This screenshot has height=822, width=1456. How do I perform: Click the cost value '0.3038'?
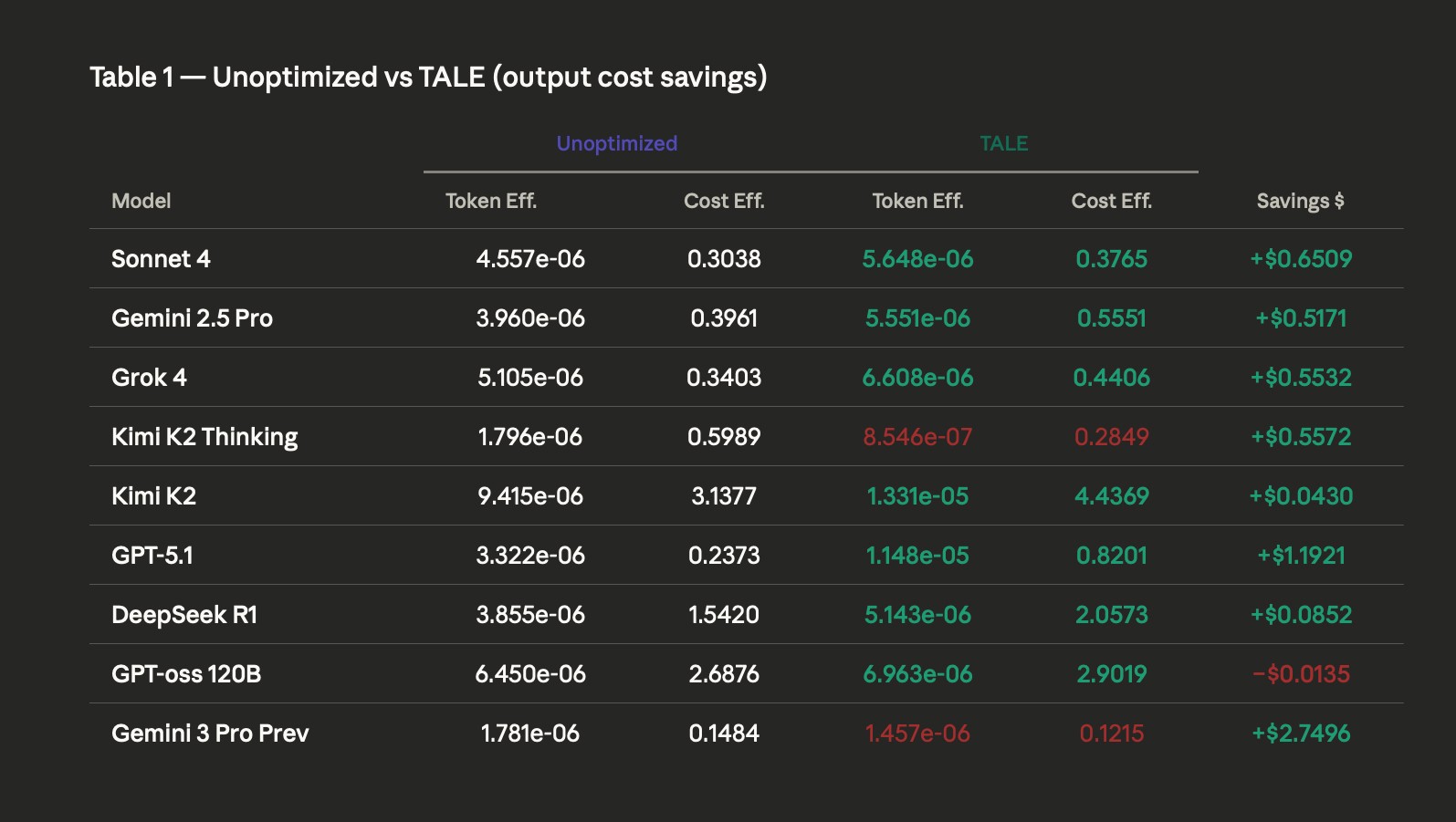(x=724, y=259)
